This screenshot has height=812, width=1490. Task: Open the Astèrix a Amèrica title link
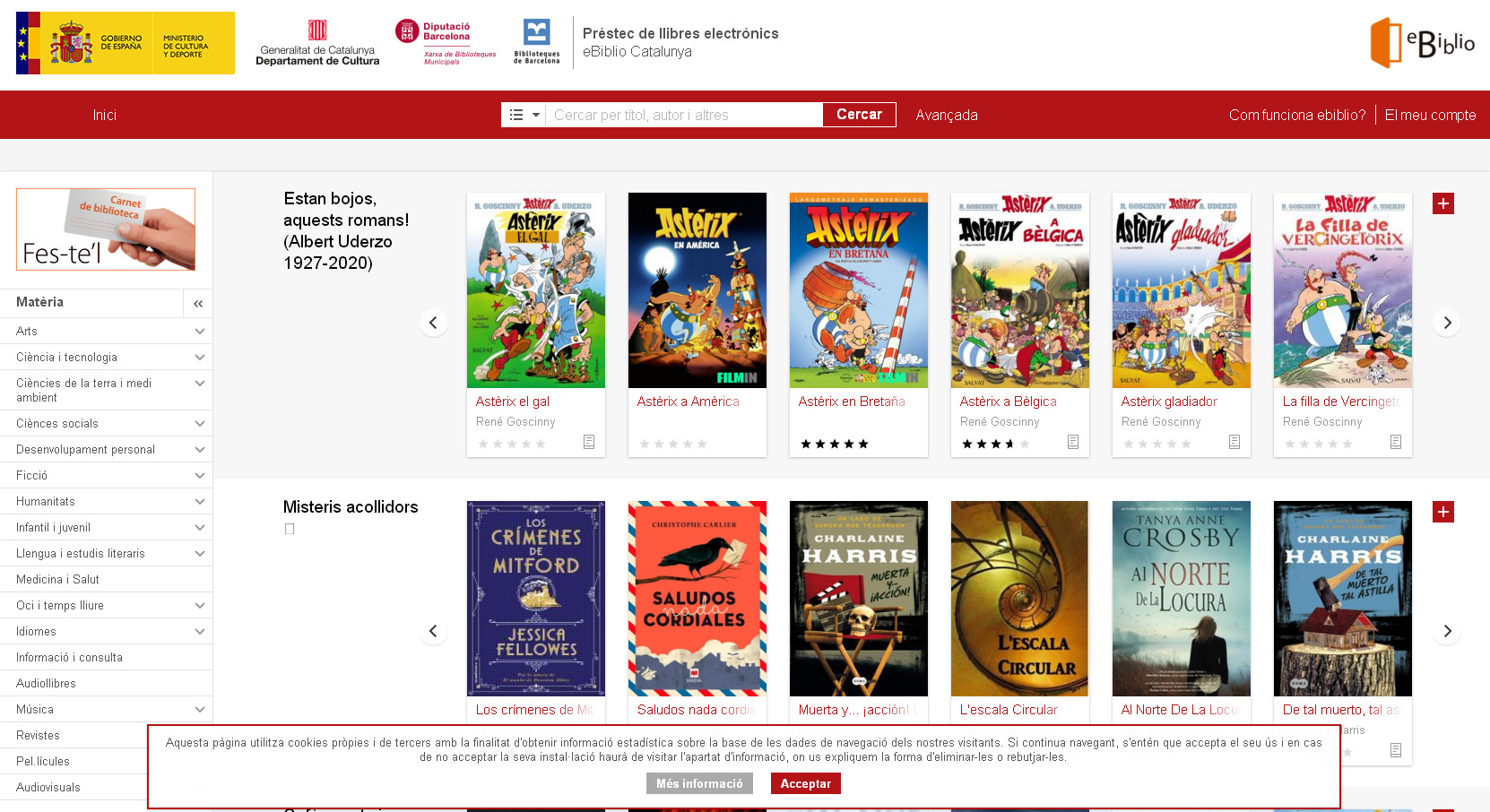[688, 402]
